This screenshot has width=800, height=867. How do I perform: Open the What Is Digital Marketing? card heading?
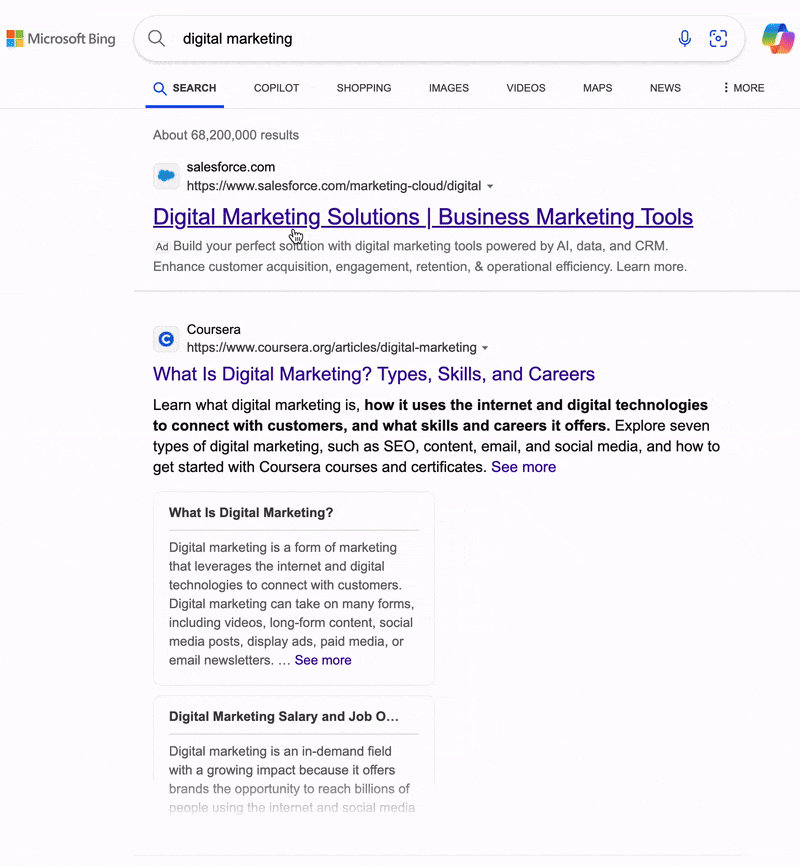(251, 513)
